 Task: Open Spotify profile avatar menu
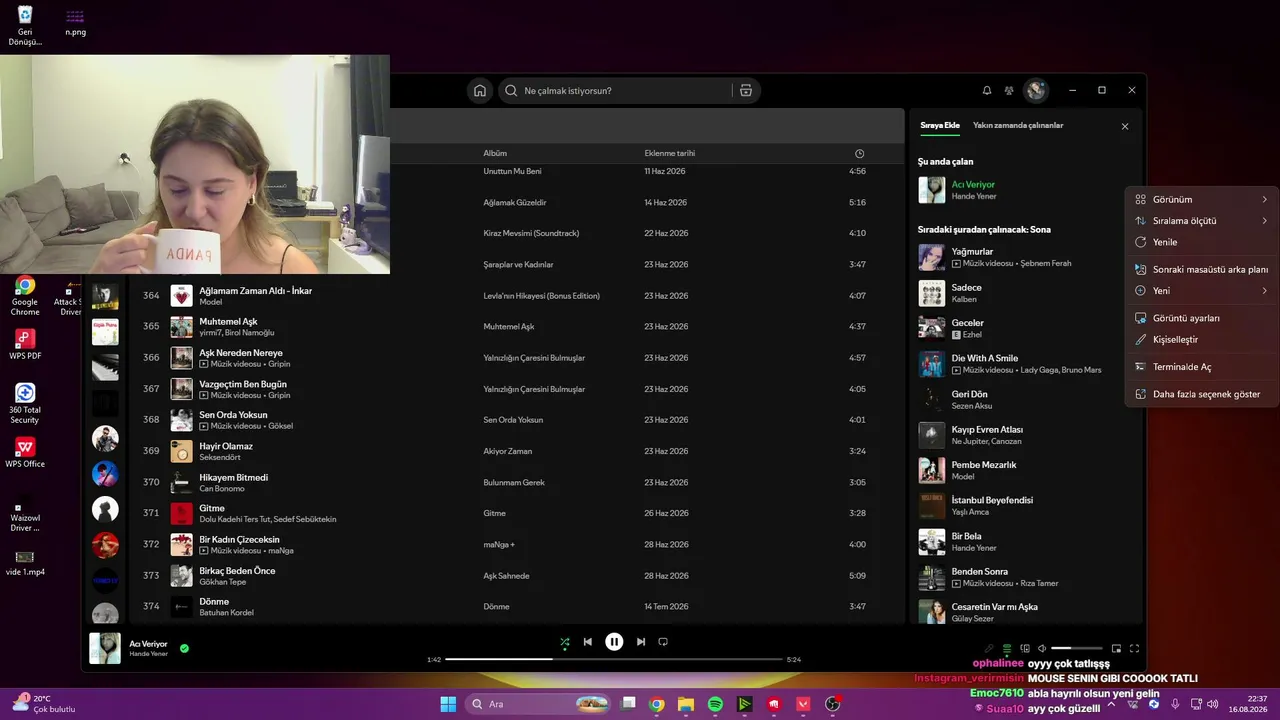[x=1036, y=91]
